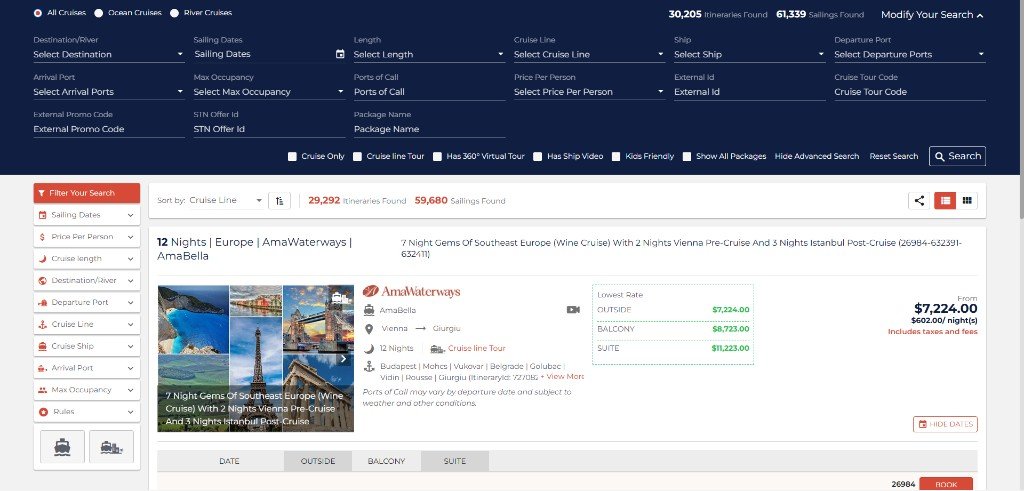The height and width of the screenshot is (491, 1024).
Task: Click the search magnifier icon
Action: coord(940,156)
